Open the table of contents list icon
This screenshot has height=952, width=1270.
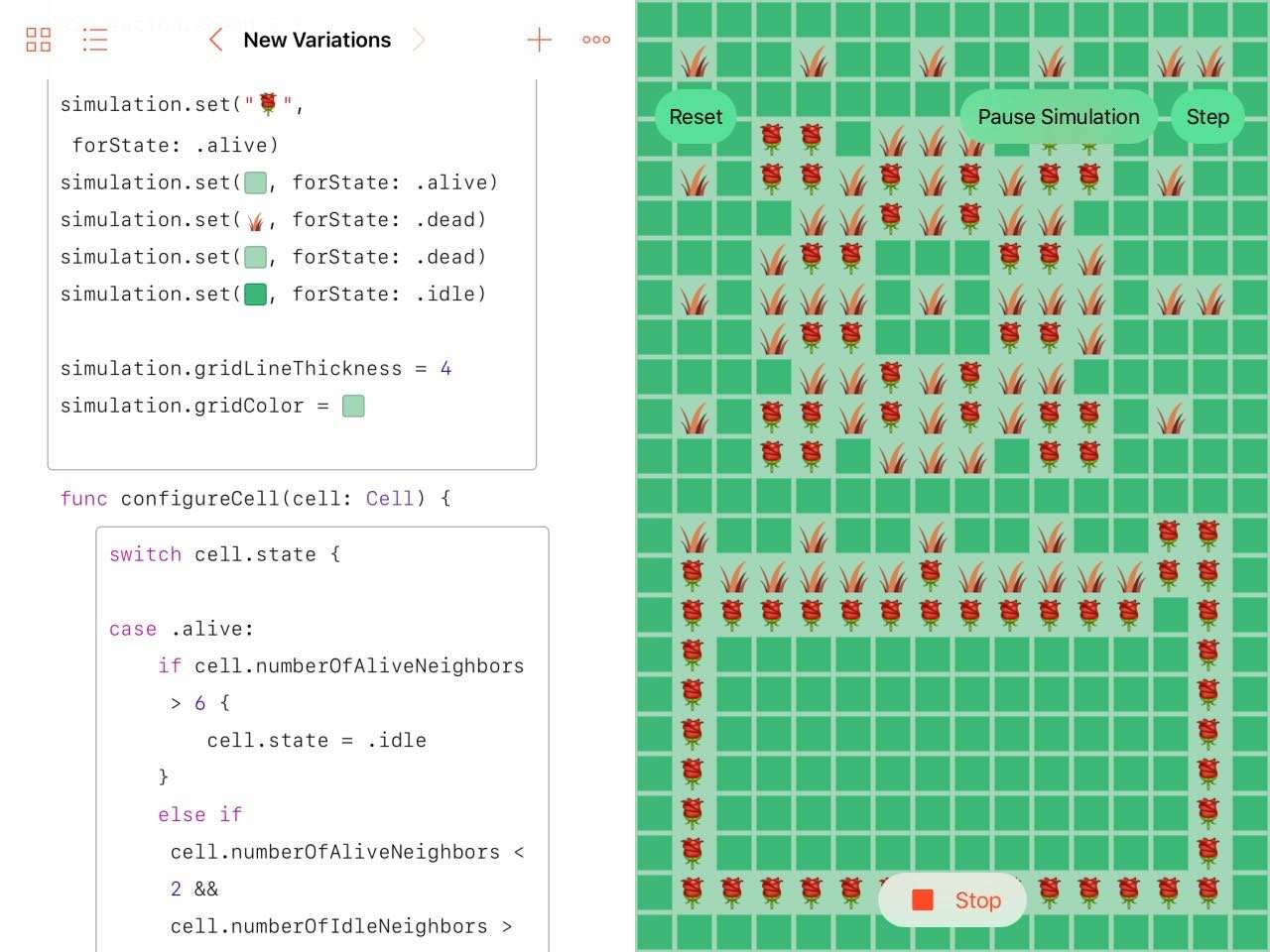95,40
